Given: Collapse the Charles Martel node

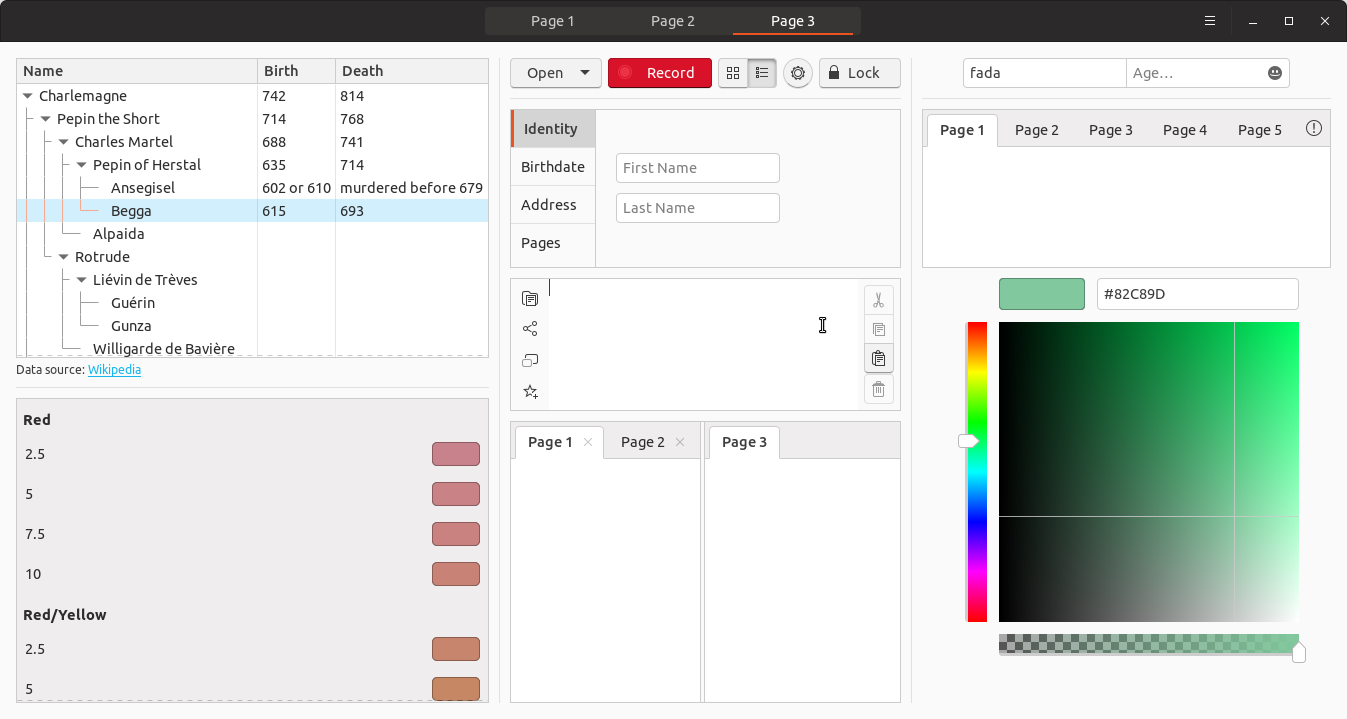Looking at the screenshot, I should pos(64,143).
